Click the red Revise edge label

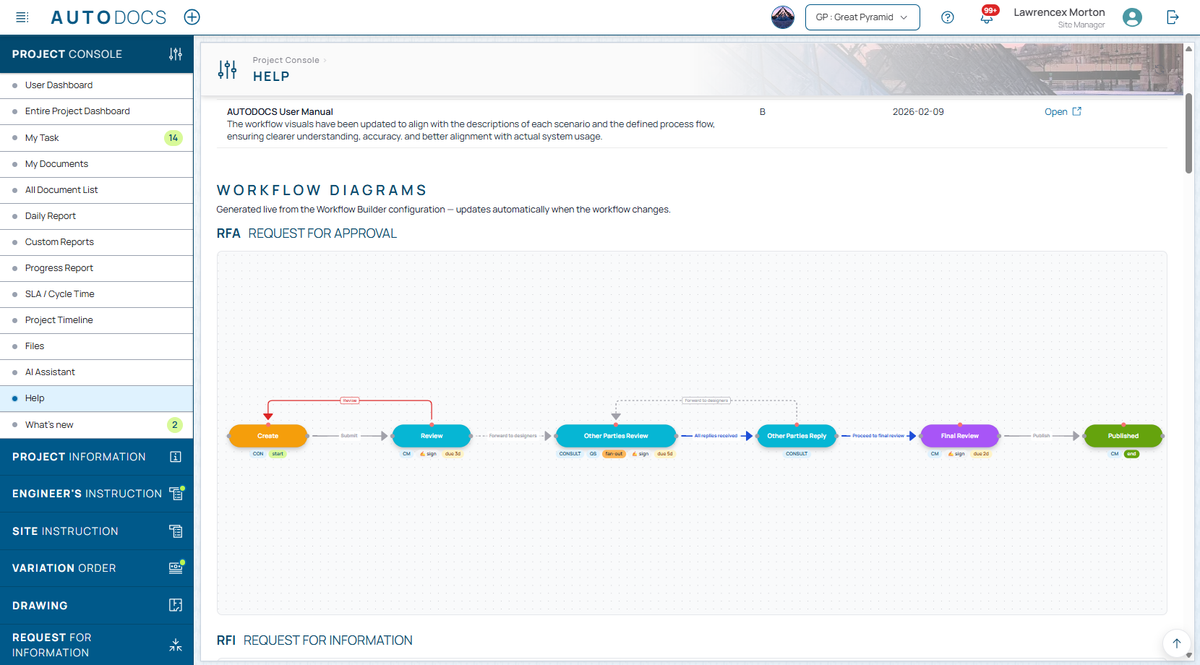[350, 400]
